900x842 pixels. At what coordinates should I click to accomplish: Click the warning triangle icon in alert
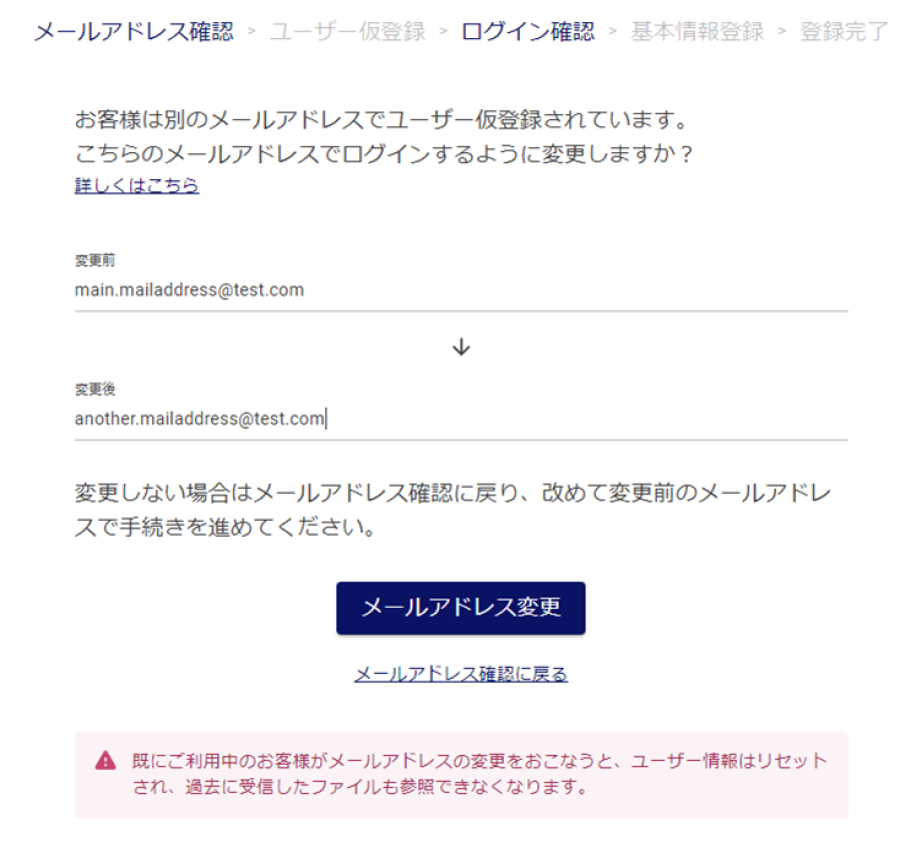coord(106,760)
